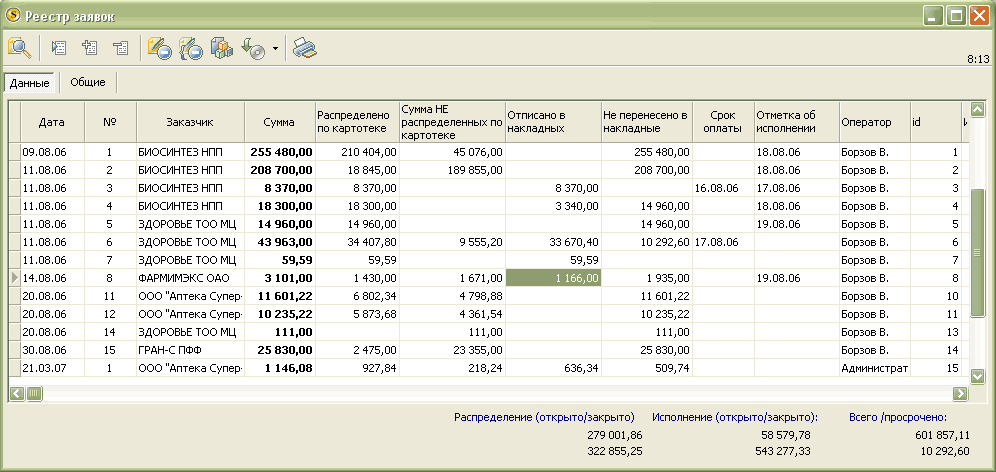This screenshot has width=996, height=472.
Task: Delete record using minus list icon
Action: pos(121,48)
